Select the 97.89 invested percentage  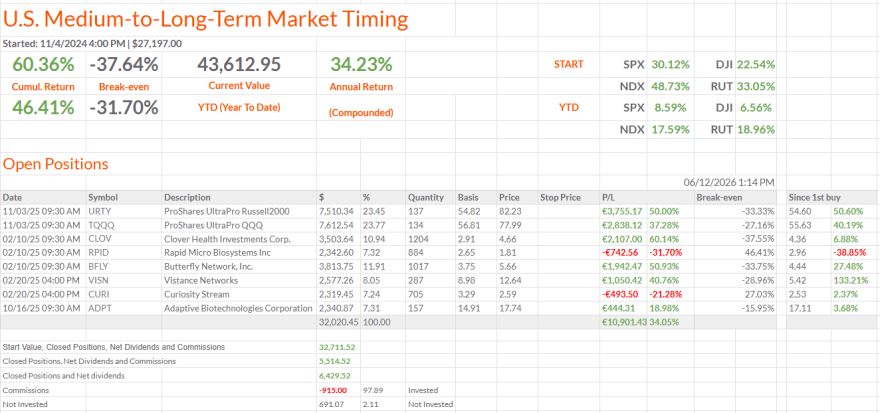click(x=373, y=390)
